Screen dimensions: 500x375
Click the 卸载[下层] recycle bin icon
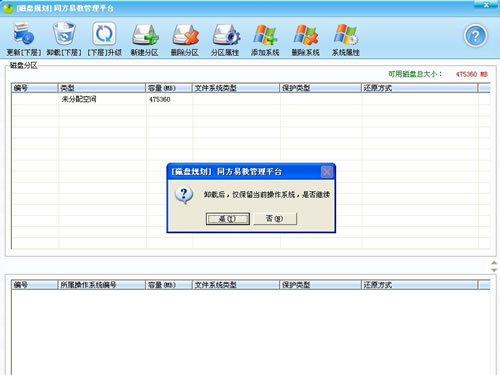[64, 33]
